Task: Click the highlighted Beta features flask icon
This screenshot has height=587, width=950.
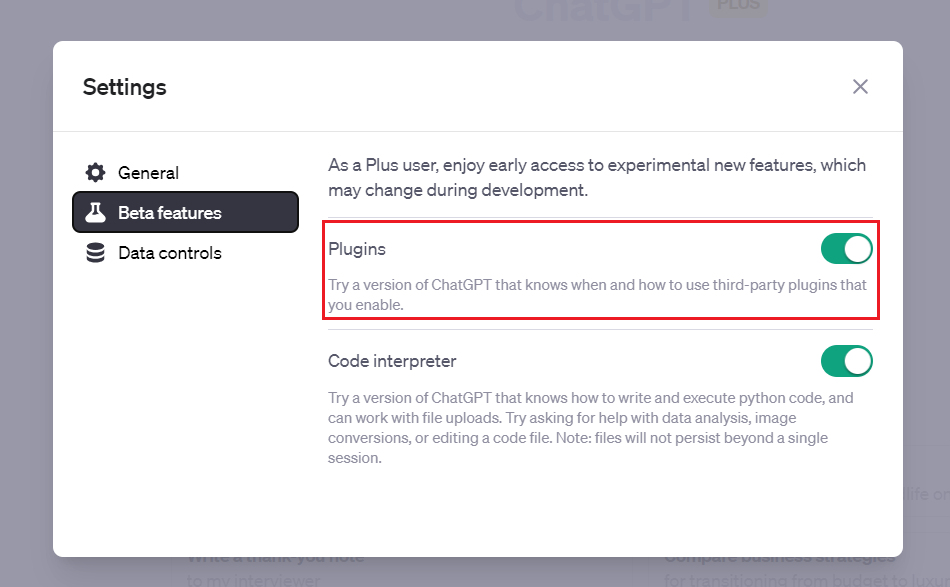Action: point(95,212)
